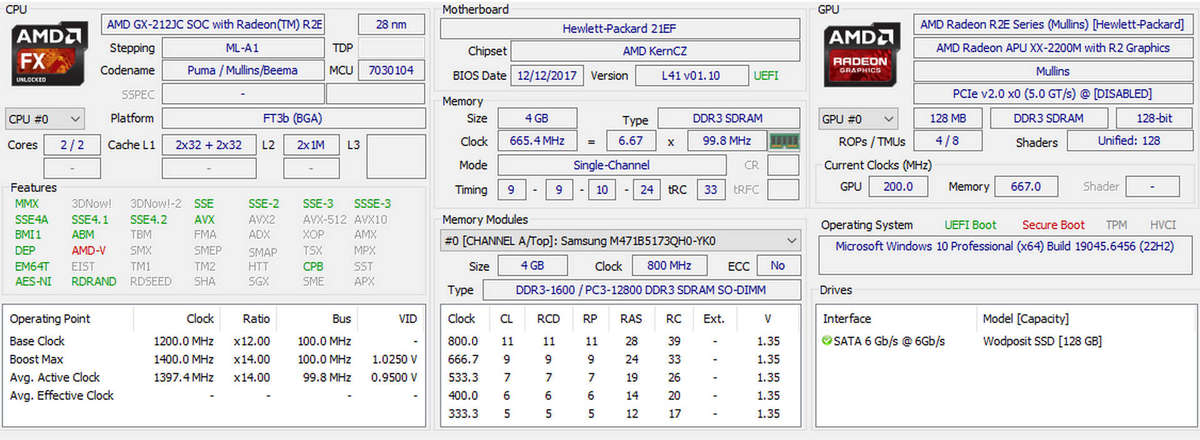Viewport: 1200px width, 440px height.
Task: Select the AMD GX-212JC SOC processor name field
Action: click(213, 24)
